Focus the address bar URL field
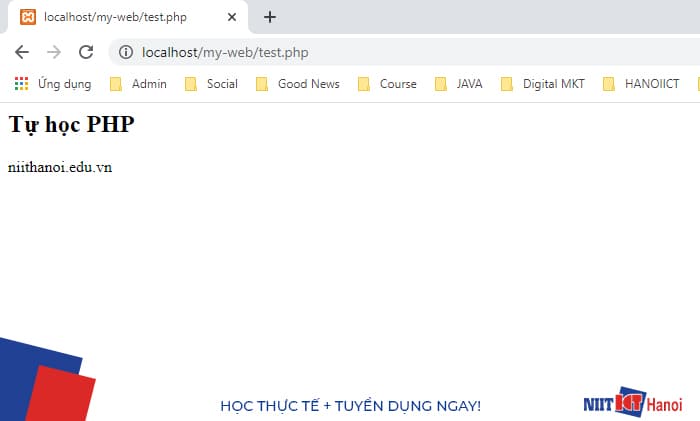This screenshot has width=700, height=421. pyautogui.click(x=404, y=52)
